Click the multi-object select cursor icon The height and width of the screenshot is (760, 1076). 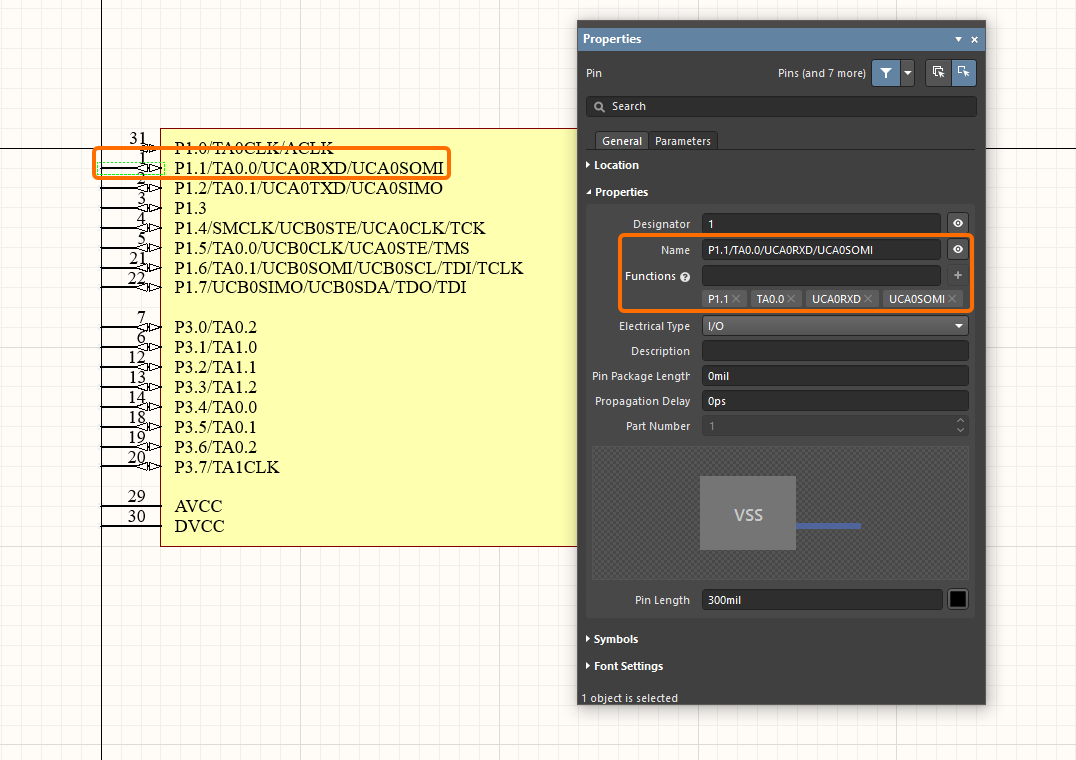click(x=938, y=73)
